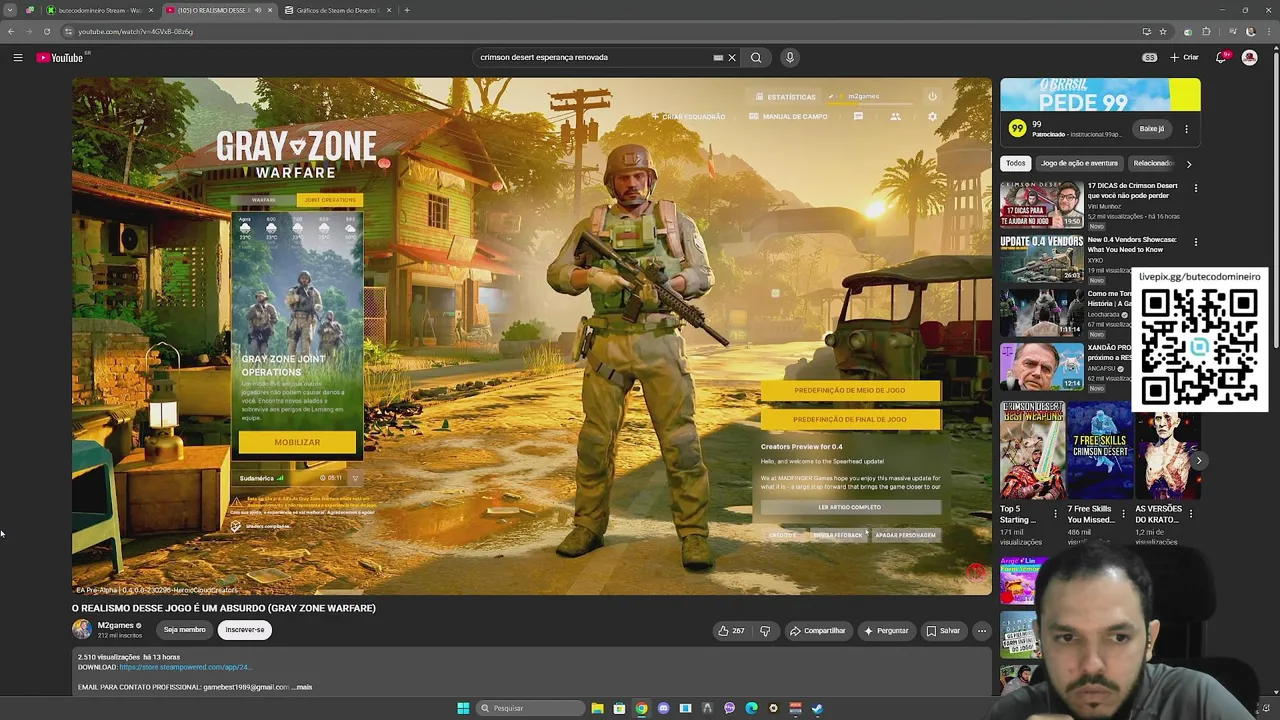This screenshot has width=1280, height=720.
Task: Select the Warfare mode tab
Action: 264,200
